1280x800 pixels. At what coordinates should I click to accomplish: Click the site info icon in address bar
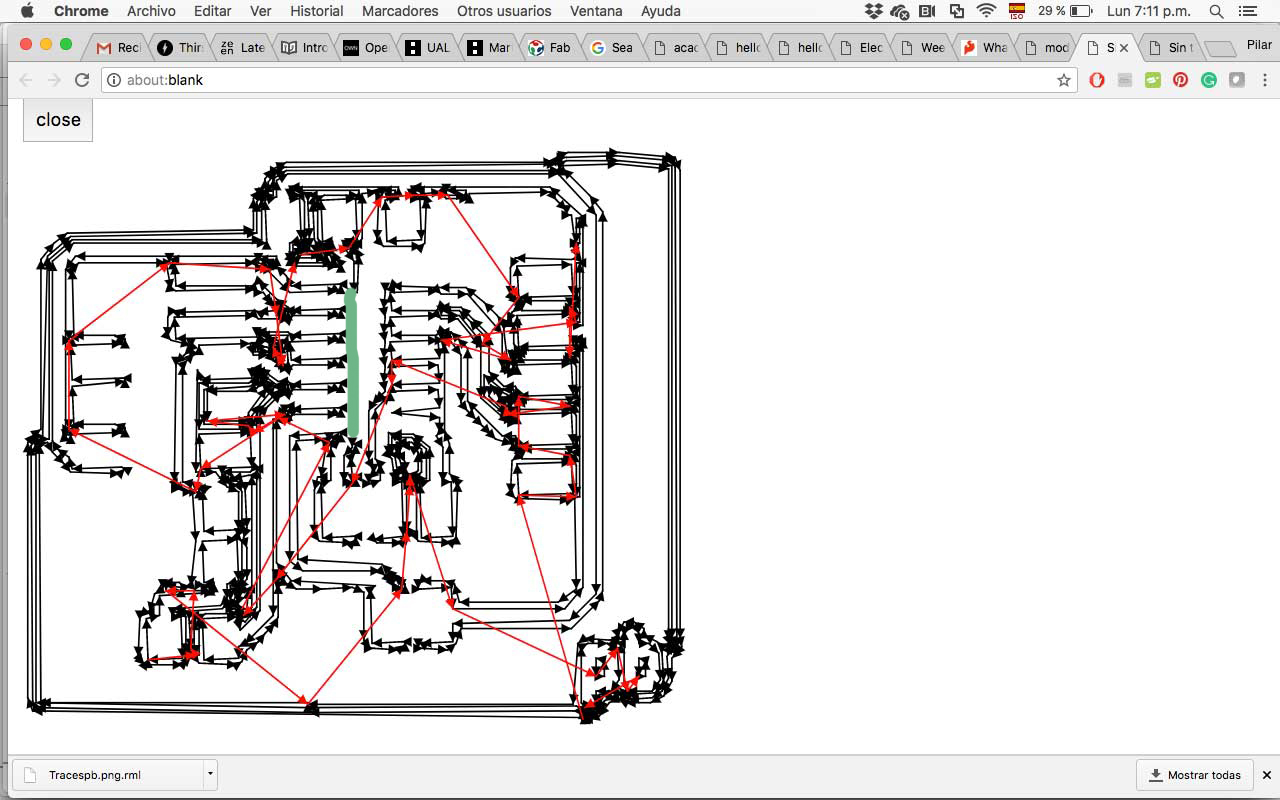tap(114, 80)
